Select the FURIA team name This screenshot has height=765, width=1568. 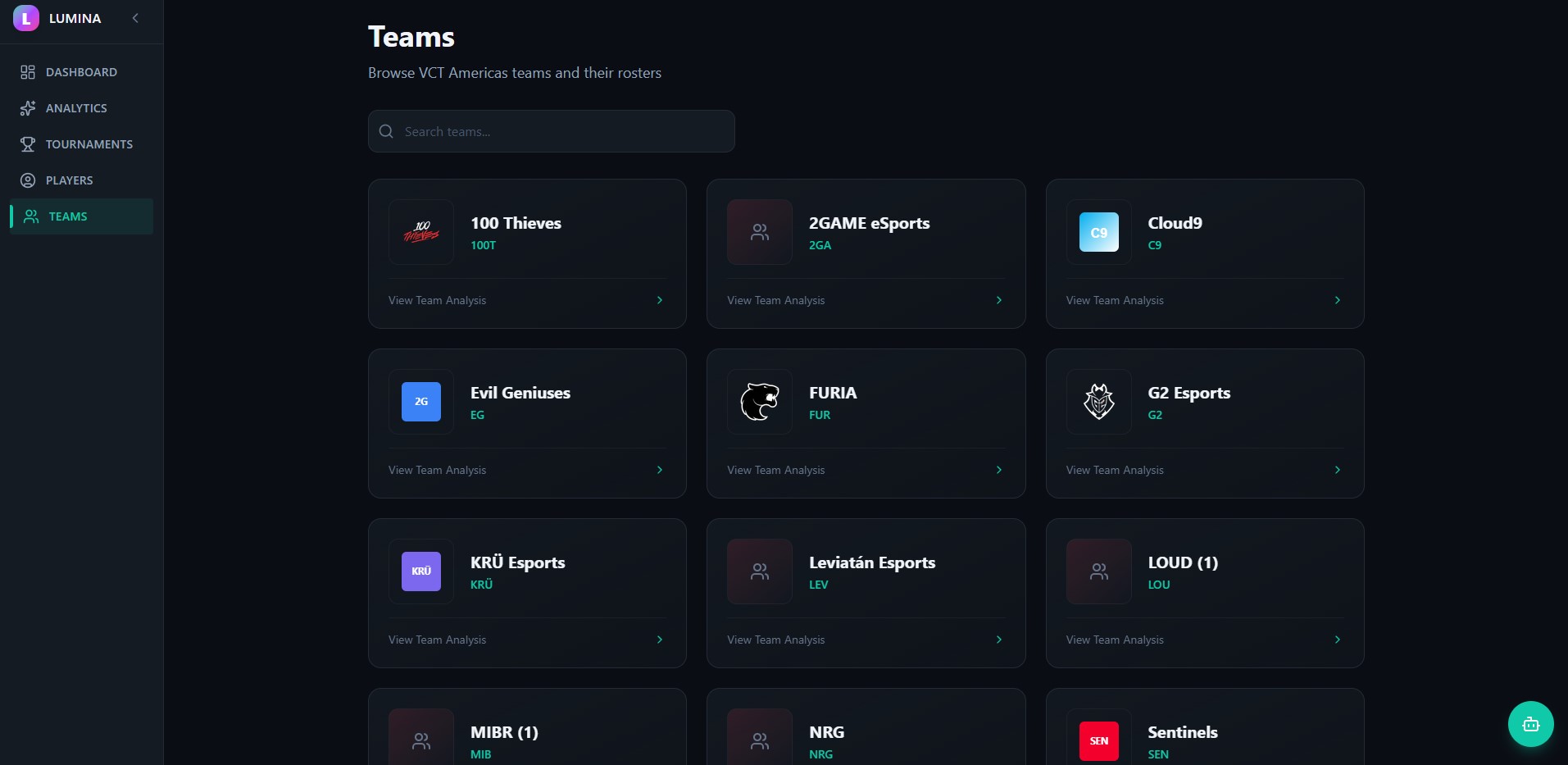(x=833, y=393)
